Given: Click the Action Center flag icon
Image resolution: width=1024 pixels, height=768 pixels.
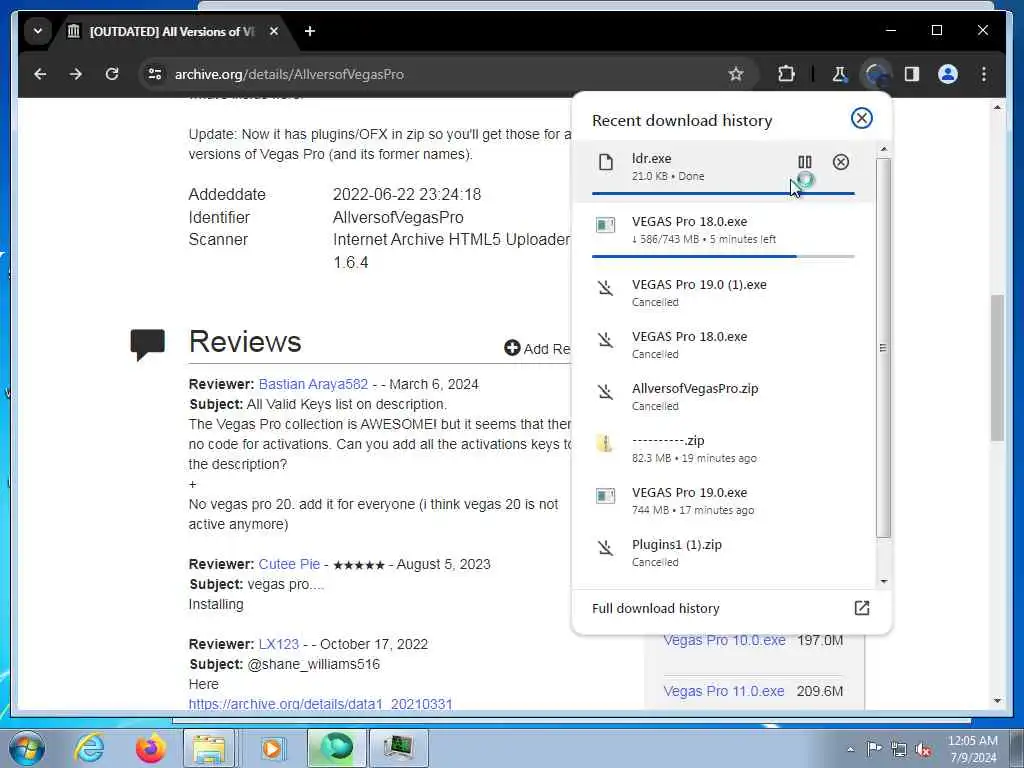Looking at the screenshot, I should [x=874, y=749].
